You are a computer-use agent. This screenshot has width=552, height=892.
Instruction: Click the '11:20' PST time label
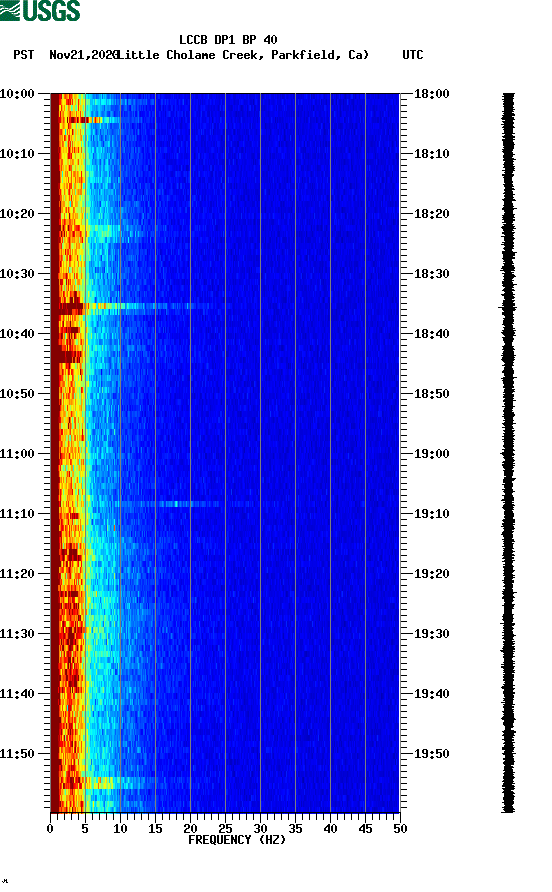pyautogui.click(x=17, y=573)
